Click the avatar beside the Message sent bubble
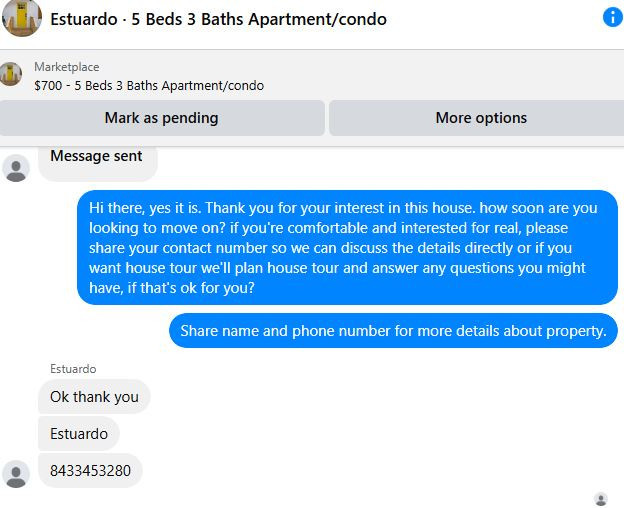 click(16, 168)
